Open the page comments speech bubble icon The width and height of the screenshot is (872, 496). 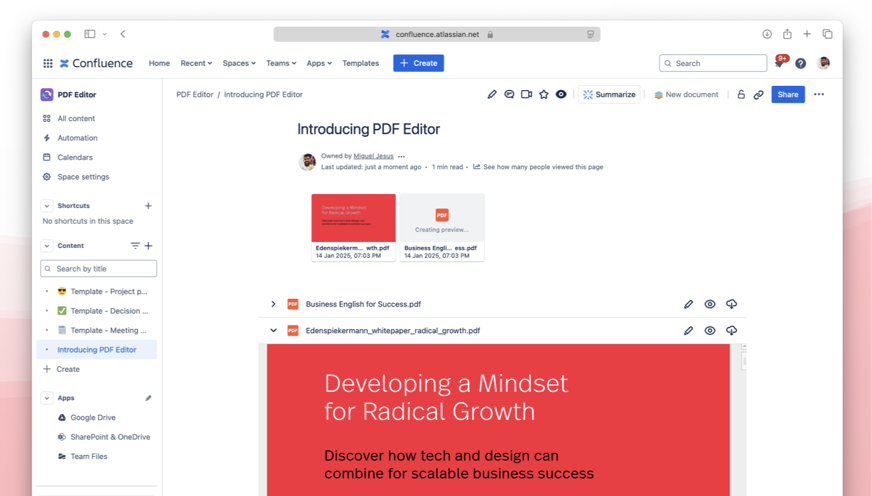click(509, 95)
